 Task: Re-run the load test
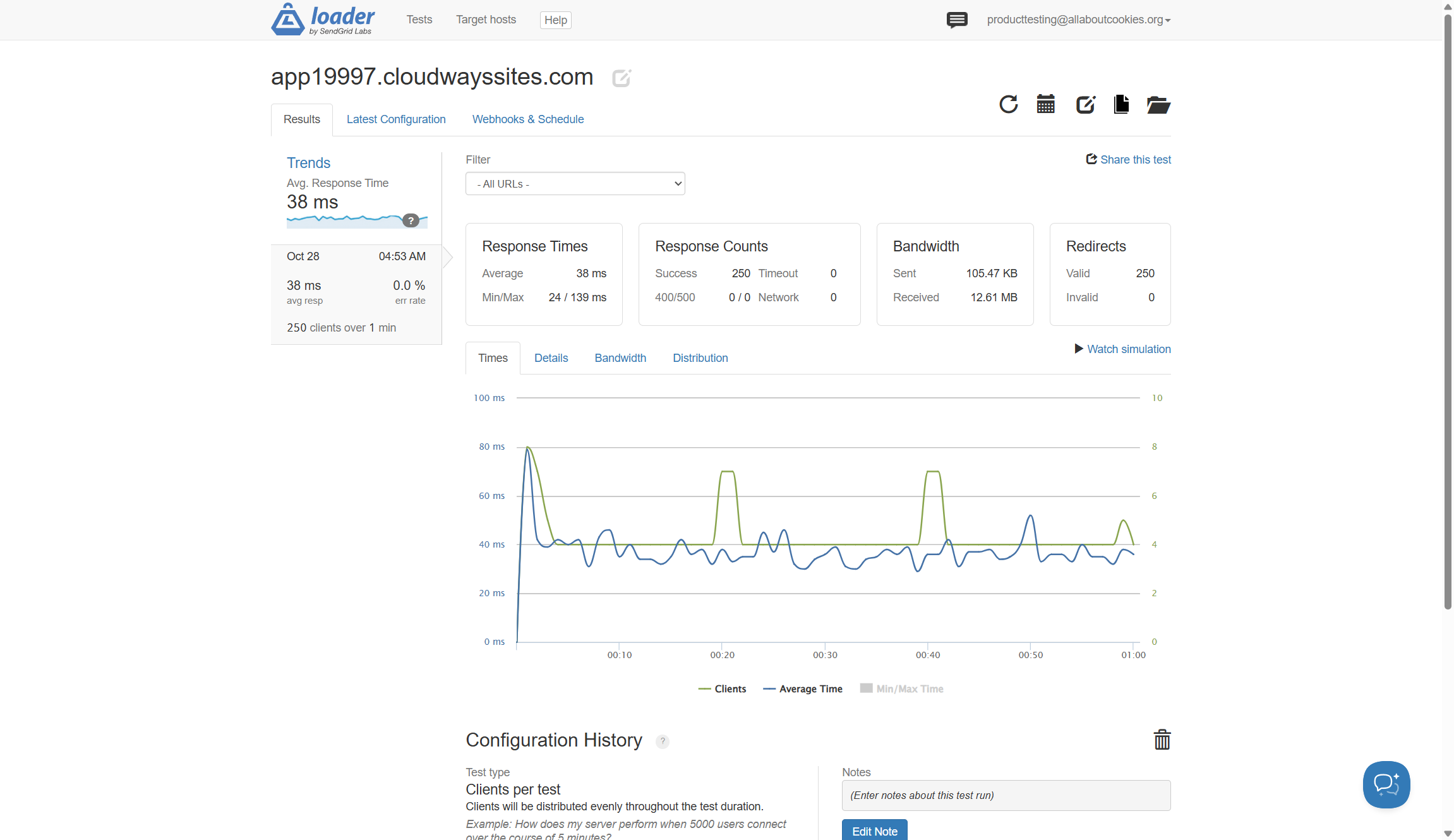[1008, 104]
